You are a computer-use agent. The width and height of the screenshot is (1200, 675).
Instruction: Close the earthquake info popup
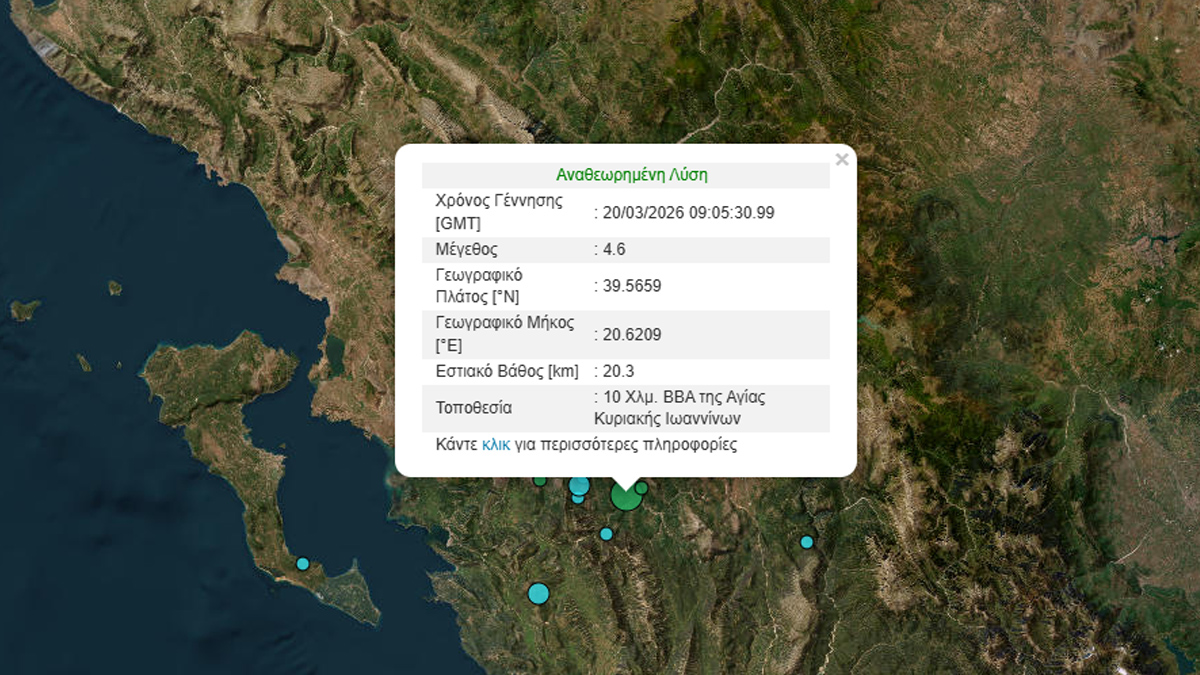pyautogui.click(x=842, y=159)
